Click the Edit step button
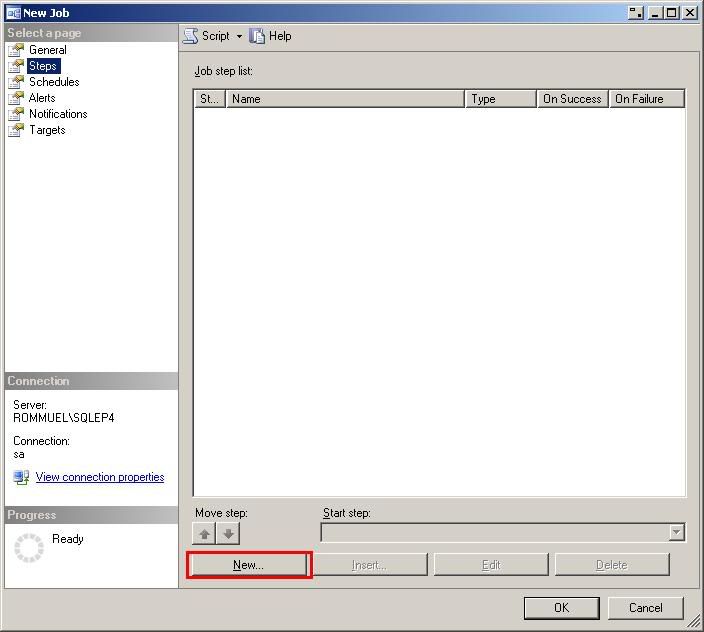The width and height of the screenshot is (704, 632). [491, 565]
